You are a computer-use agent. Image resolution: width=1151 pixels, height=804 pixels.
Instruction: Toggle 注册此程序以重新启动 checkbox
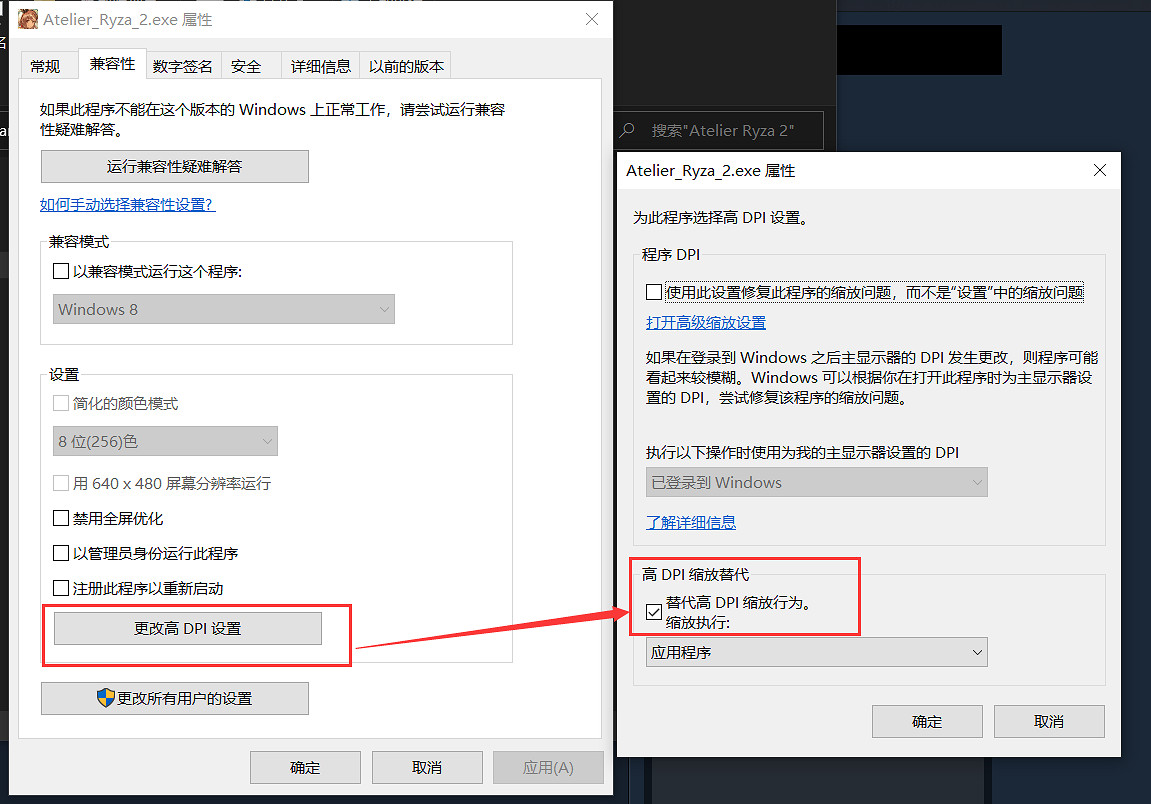coord(61,588)
